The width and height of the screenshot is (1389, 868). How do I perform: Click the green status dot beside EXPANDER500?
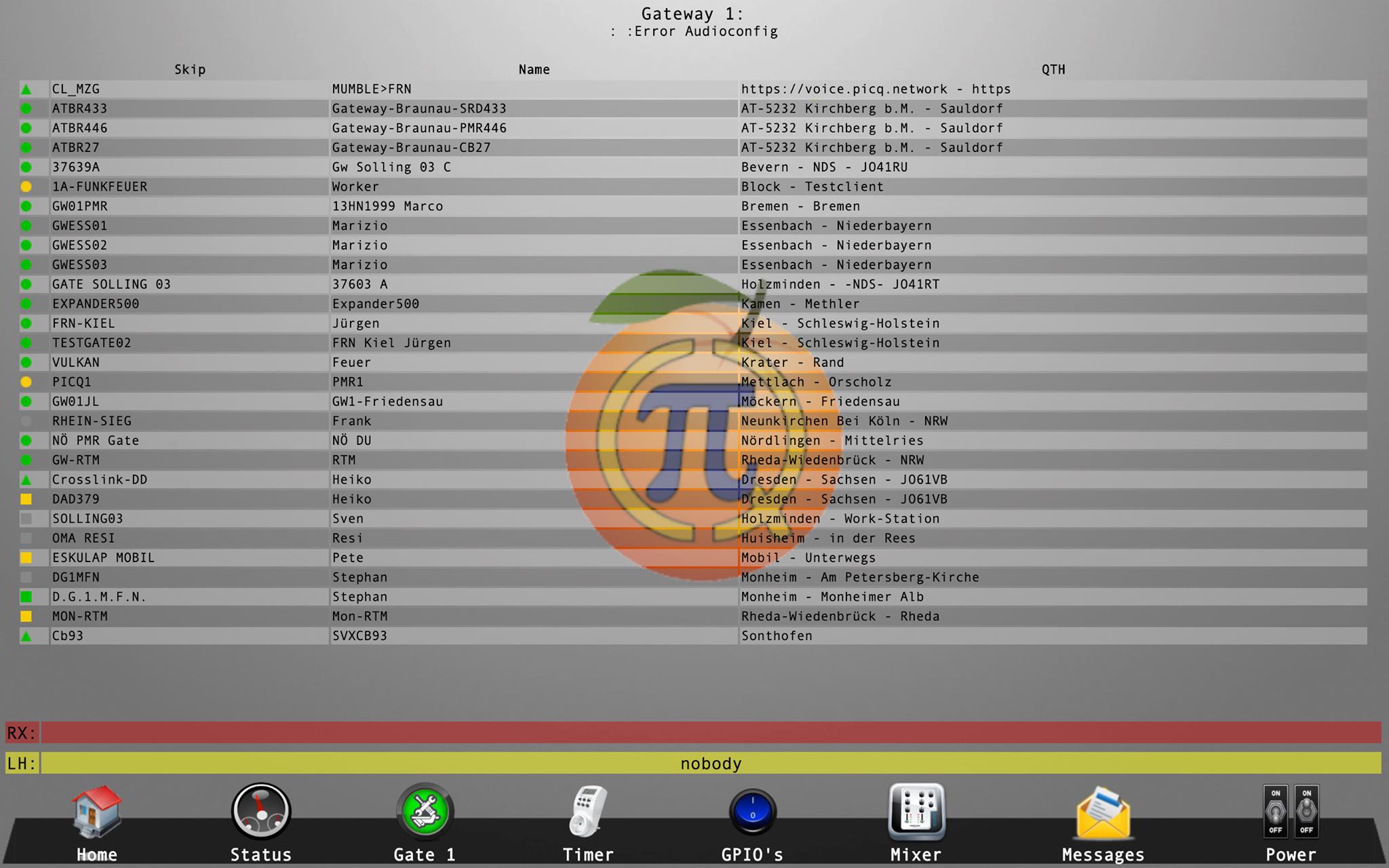26,304
